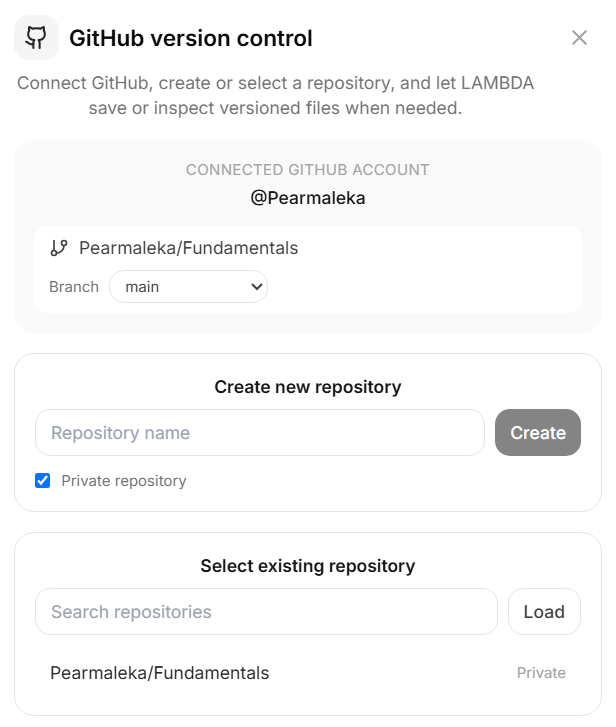
Task: Click the chevron arrow in branch selector
Action: pos(257,287)
